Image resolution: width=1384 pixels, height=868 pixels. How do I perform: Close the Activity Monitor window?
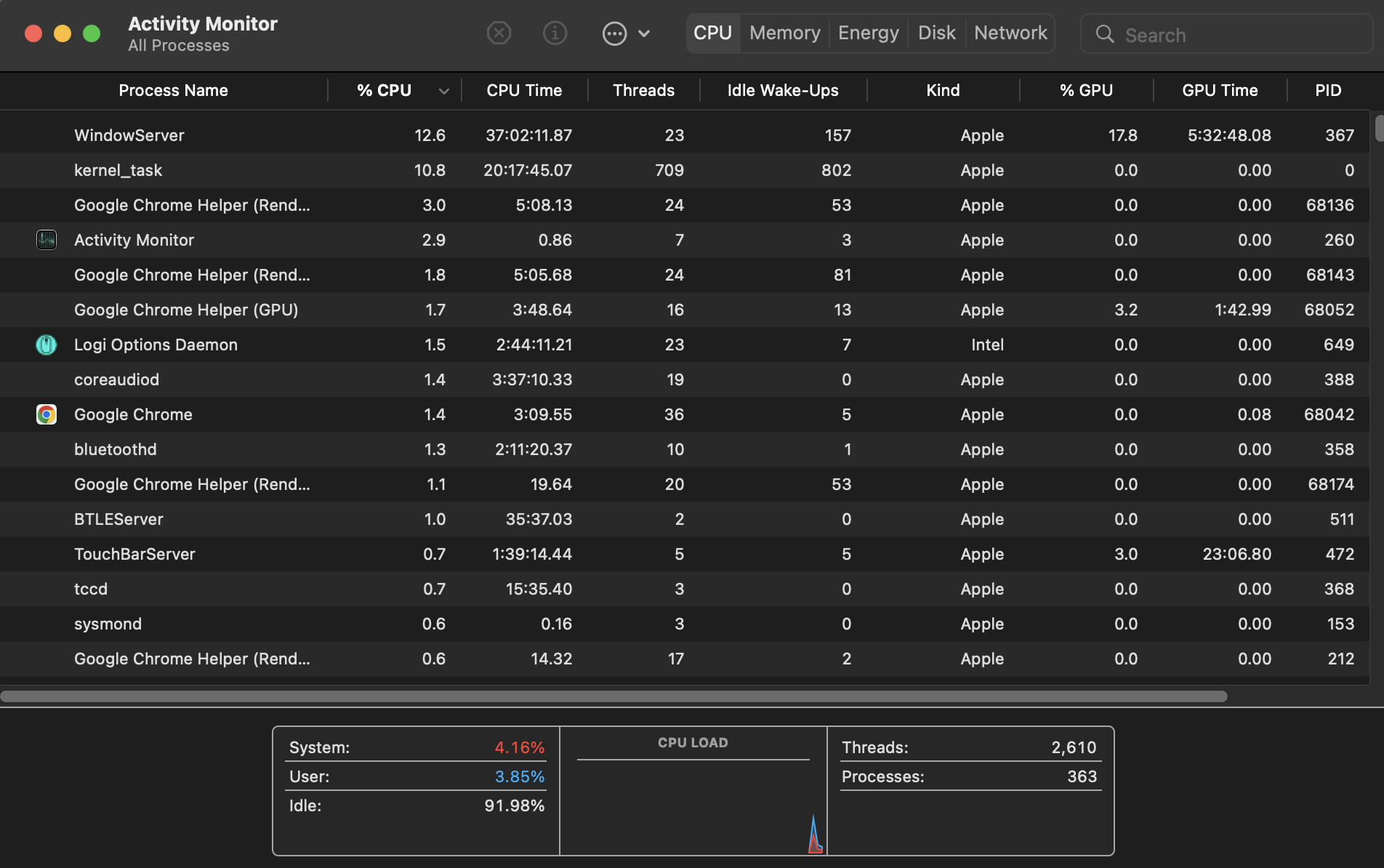point(33,33)
